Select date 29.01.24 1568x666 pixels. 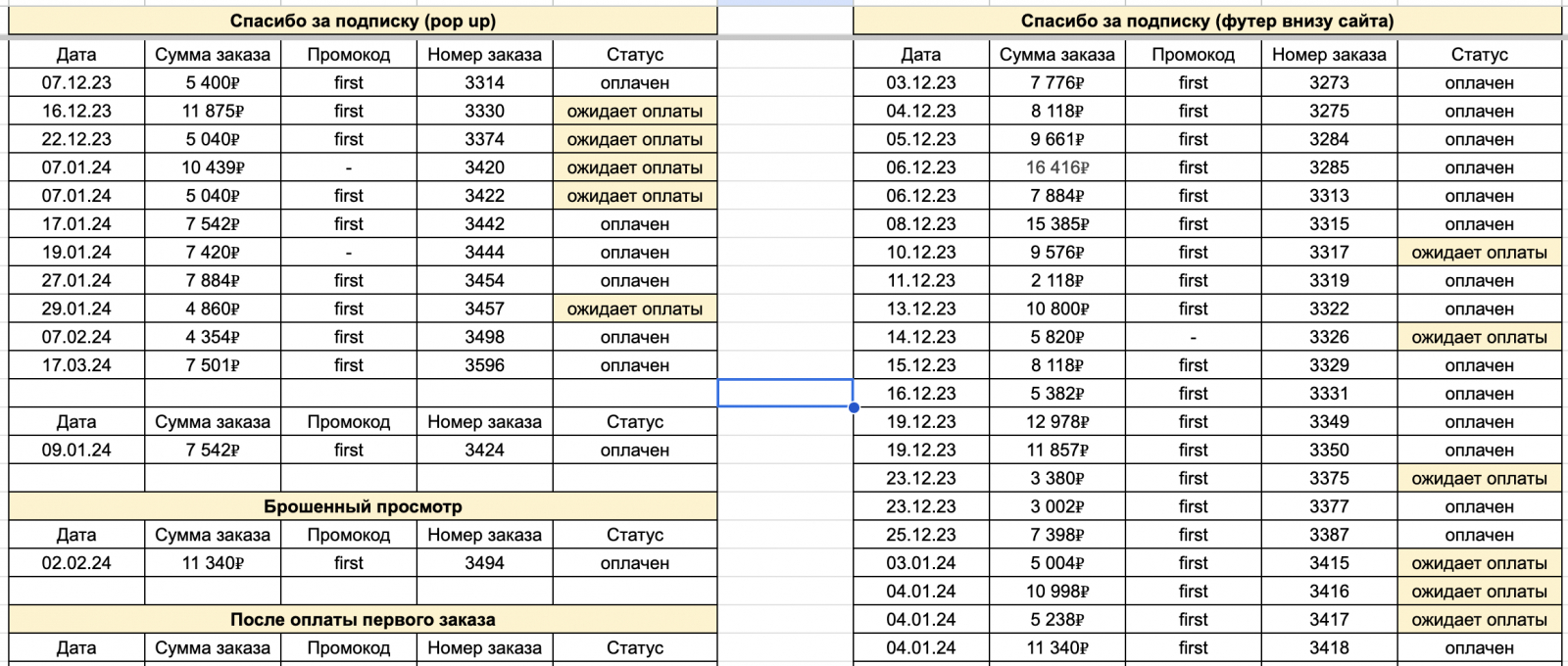click(76, 309)
